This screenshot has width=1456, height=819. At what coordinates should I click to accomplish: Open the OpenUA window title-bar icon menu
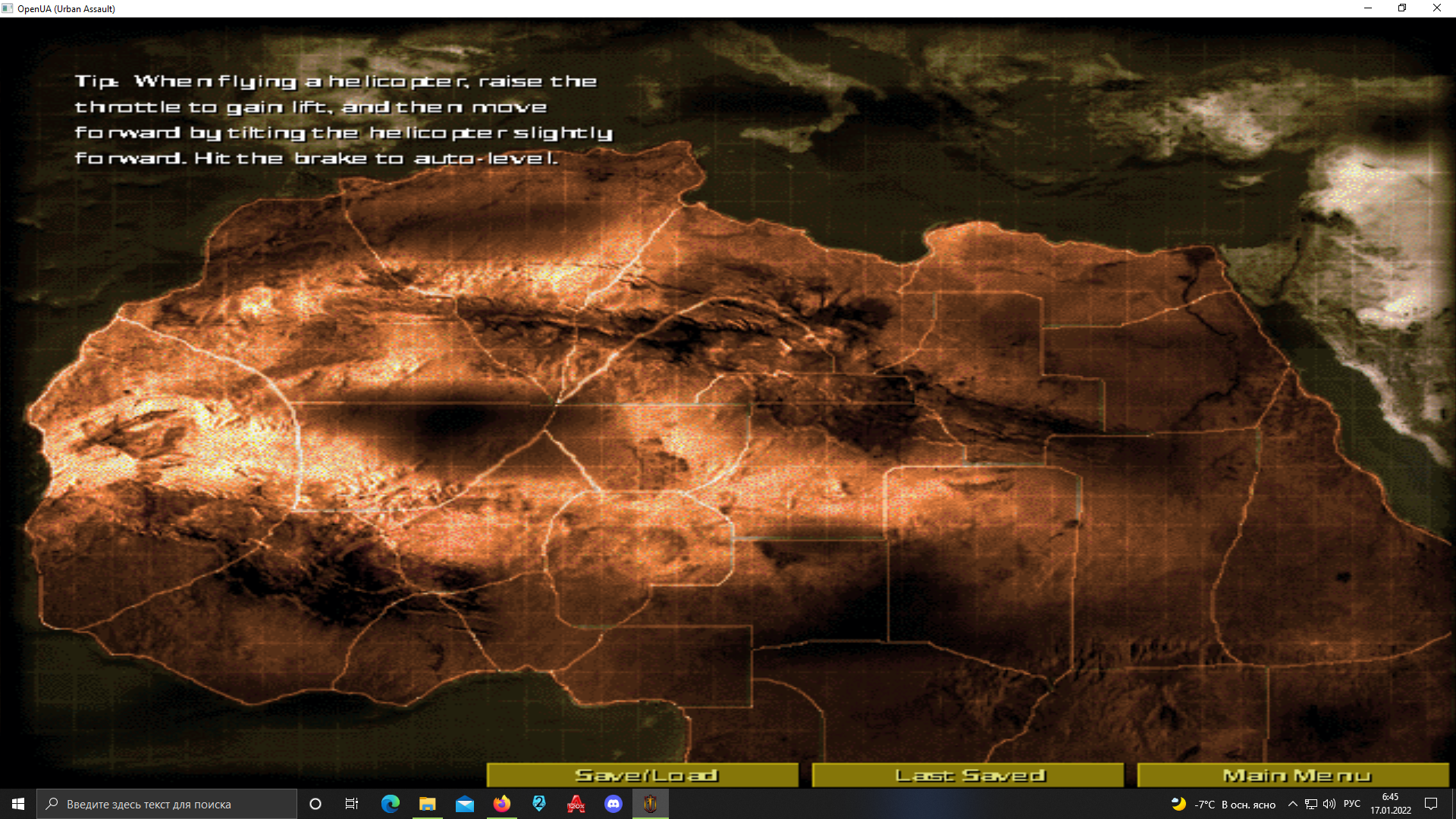coord(8,8)
